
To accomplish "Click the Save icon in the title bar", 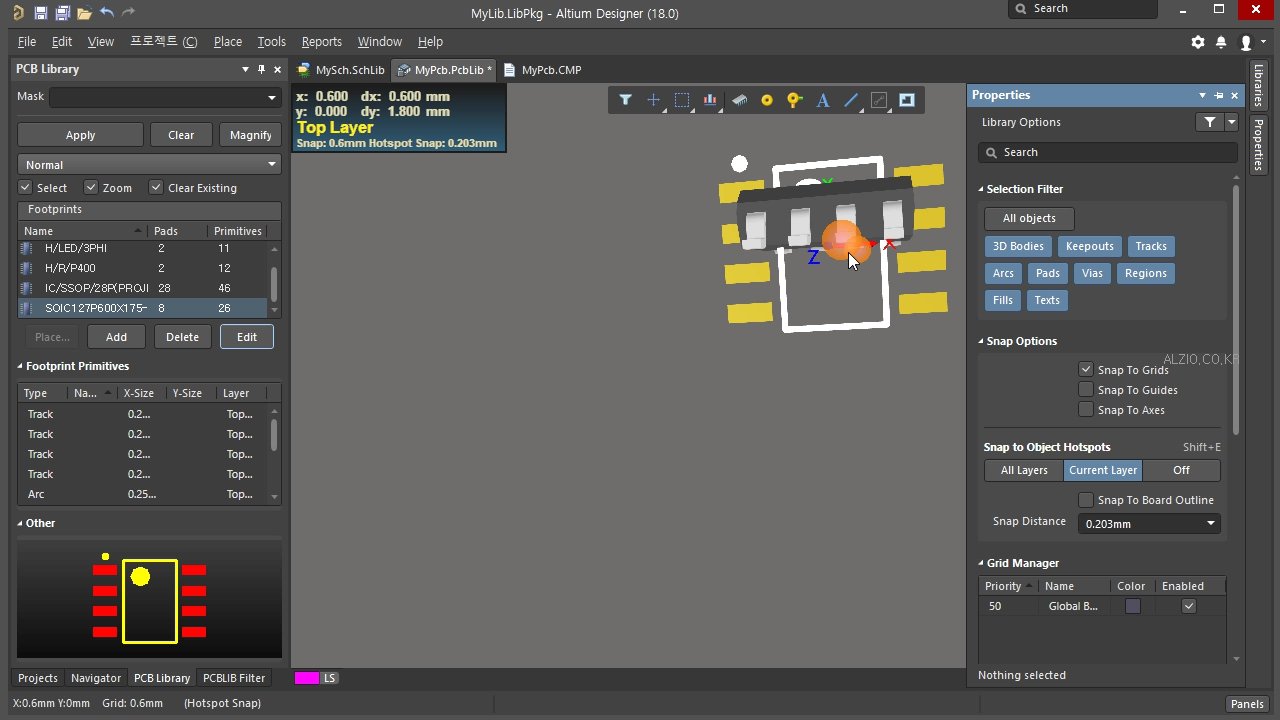I will [40, 13].
